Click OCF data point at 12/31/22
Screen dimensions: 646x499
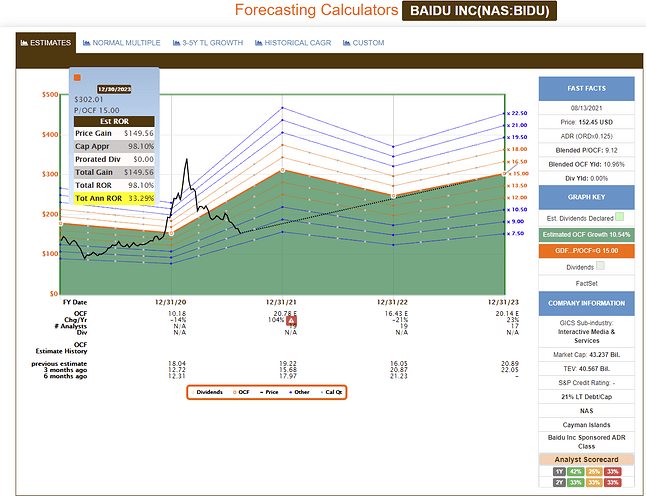[x=393, y=196]
